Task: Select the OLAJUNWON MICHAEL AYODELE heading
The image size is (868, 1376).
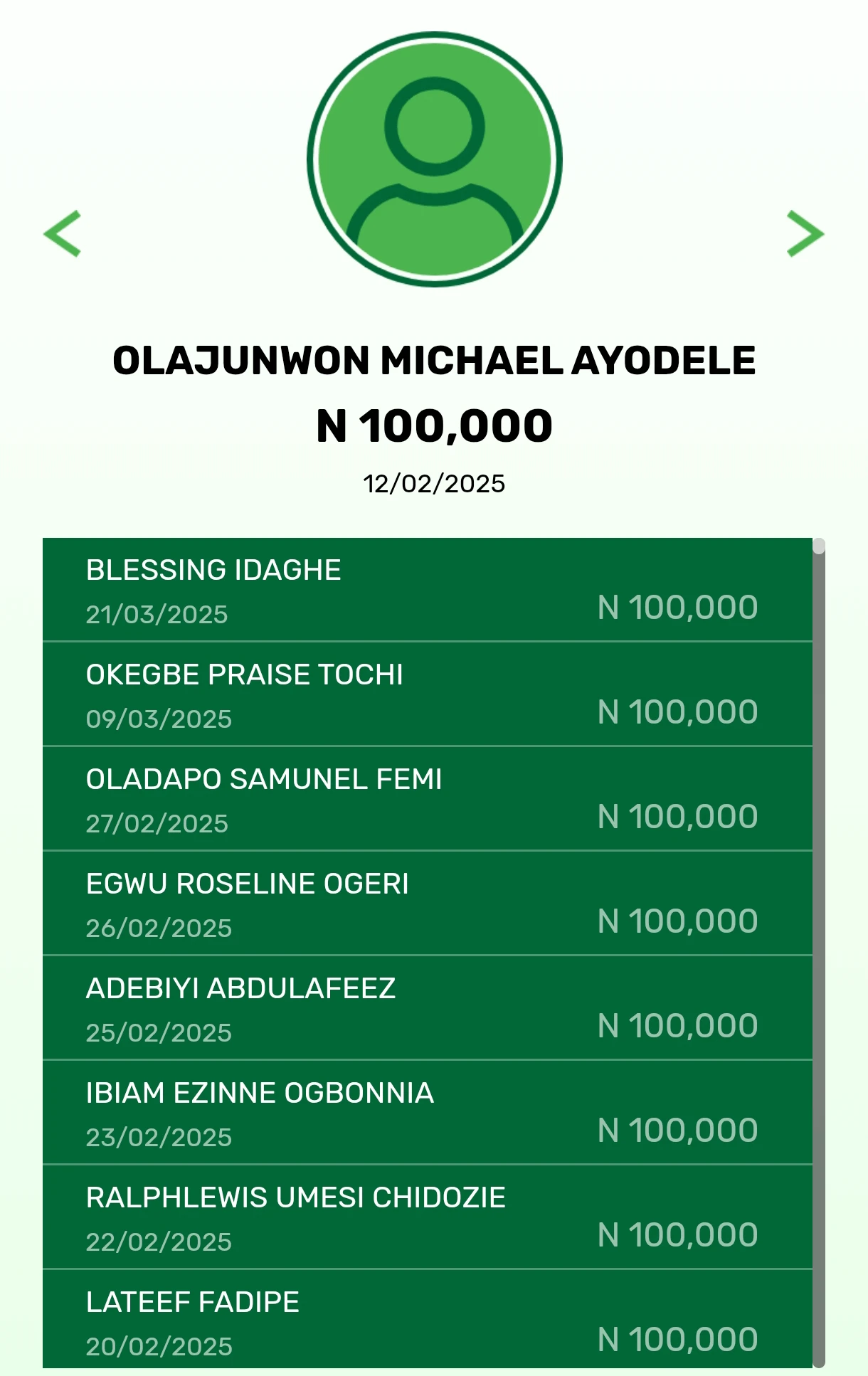Action: point(434,360)
